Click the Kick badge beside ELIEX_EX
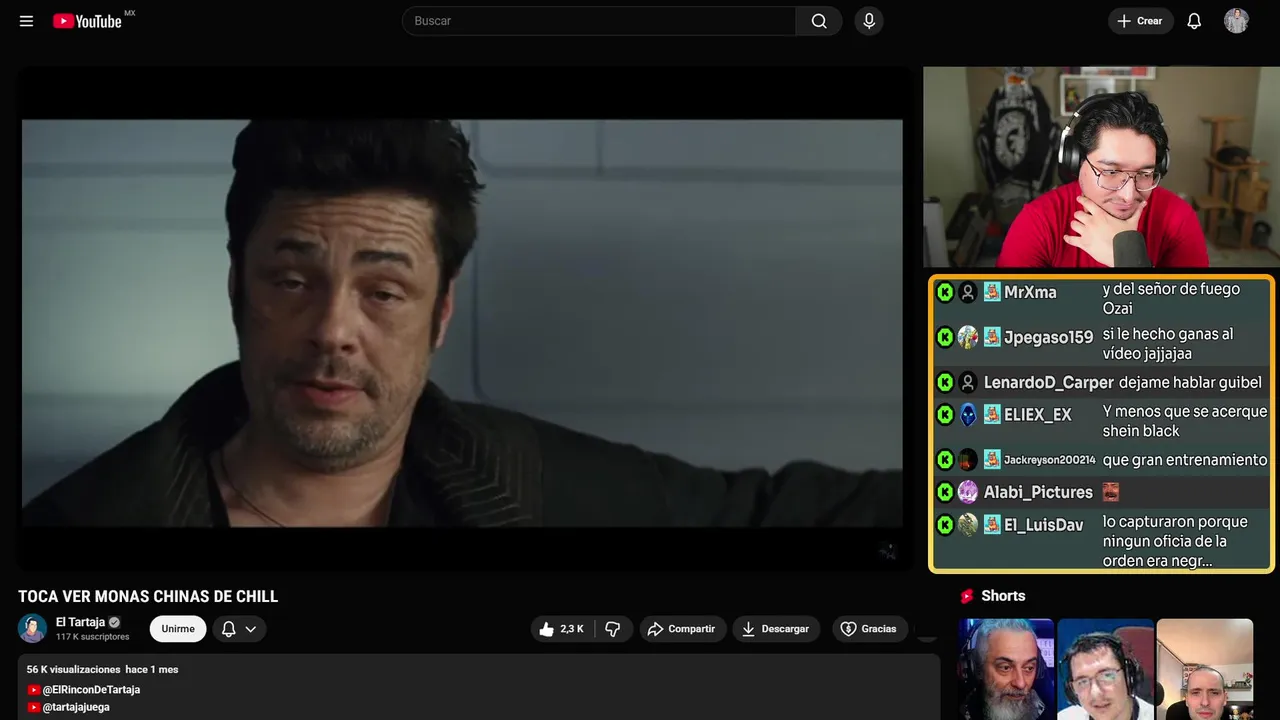Image resolution: width=1280 pixels, height=720 pixels. 945,415
